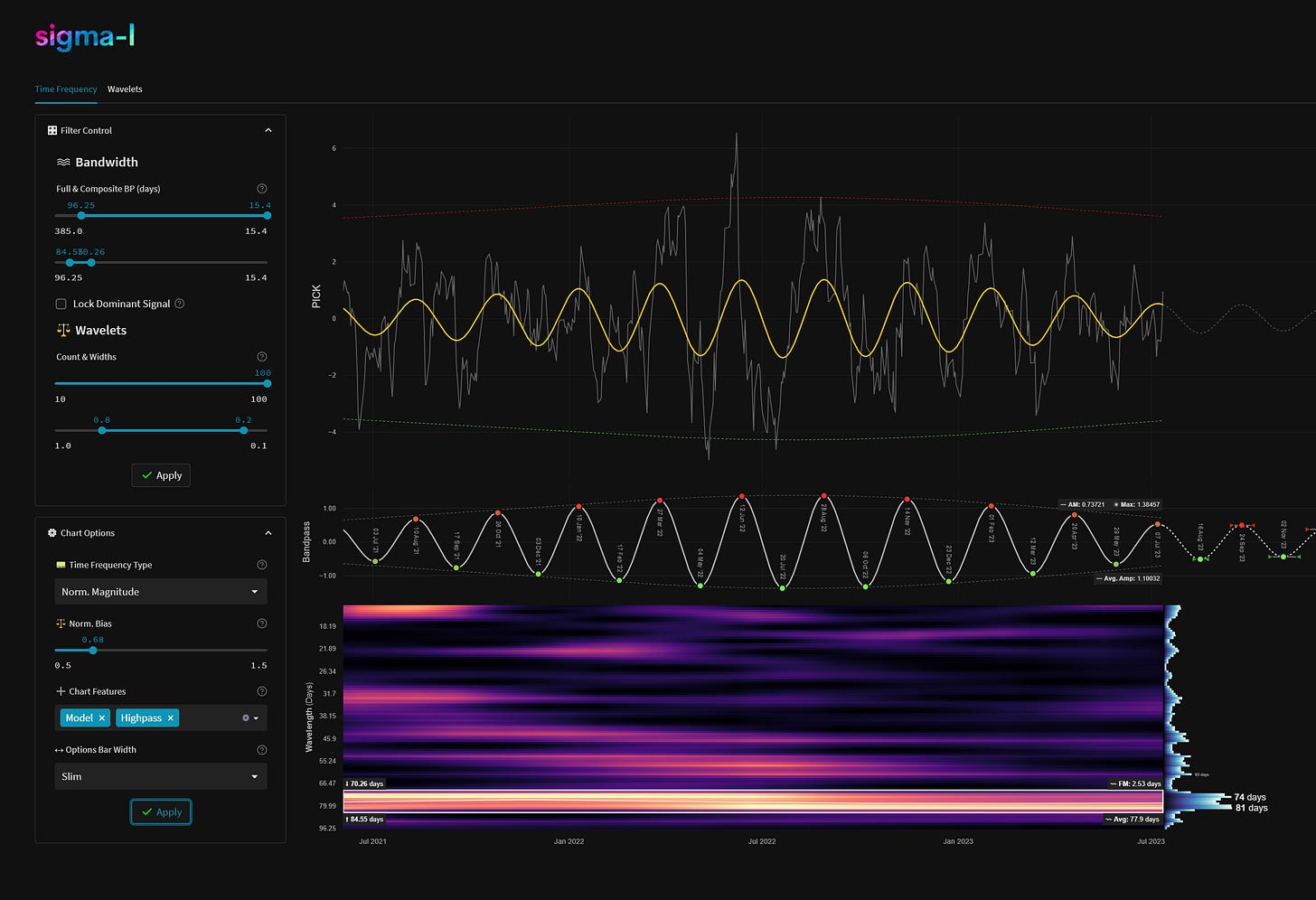The height and width of the screenshot is (900, 1316).
Task: Click the Norm. Bias scales icon
Action: [61, 623]
